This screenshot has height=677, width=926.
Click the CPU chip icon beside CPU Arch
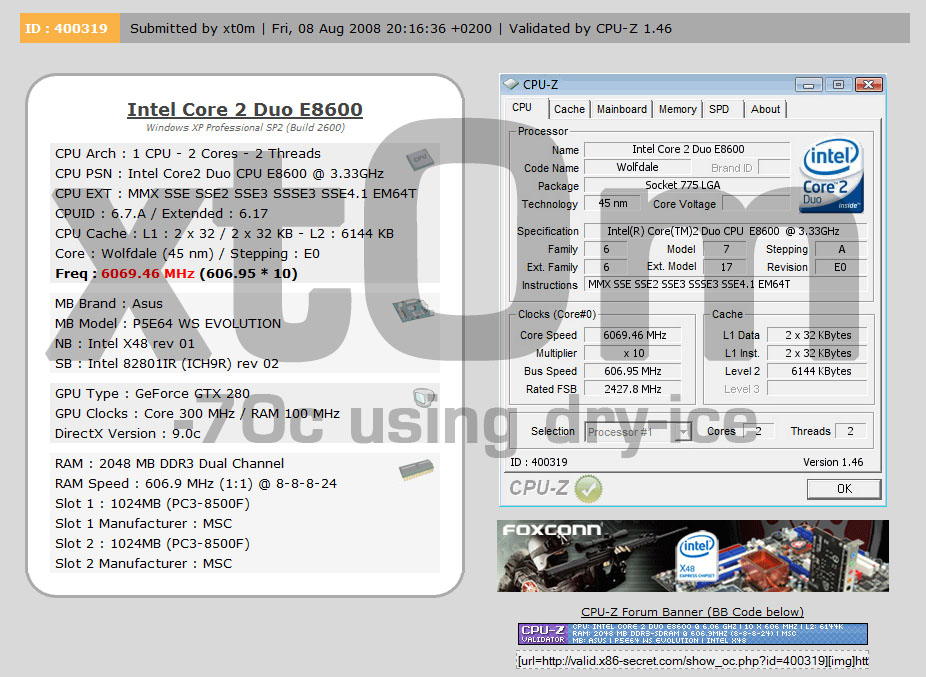coord(420,158)
